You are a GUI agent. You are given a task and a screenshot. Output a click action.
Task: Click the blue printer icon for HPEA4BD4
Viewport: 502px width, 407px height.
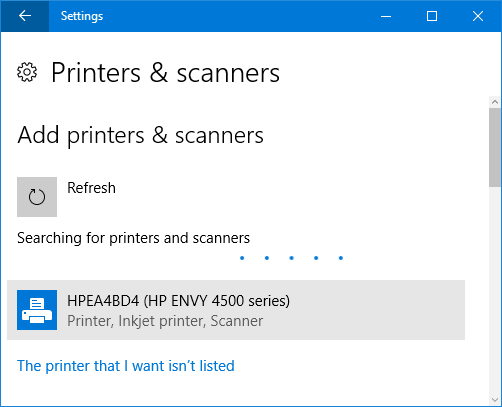tap(37, 310)
